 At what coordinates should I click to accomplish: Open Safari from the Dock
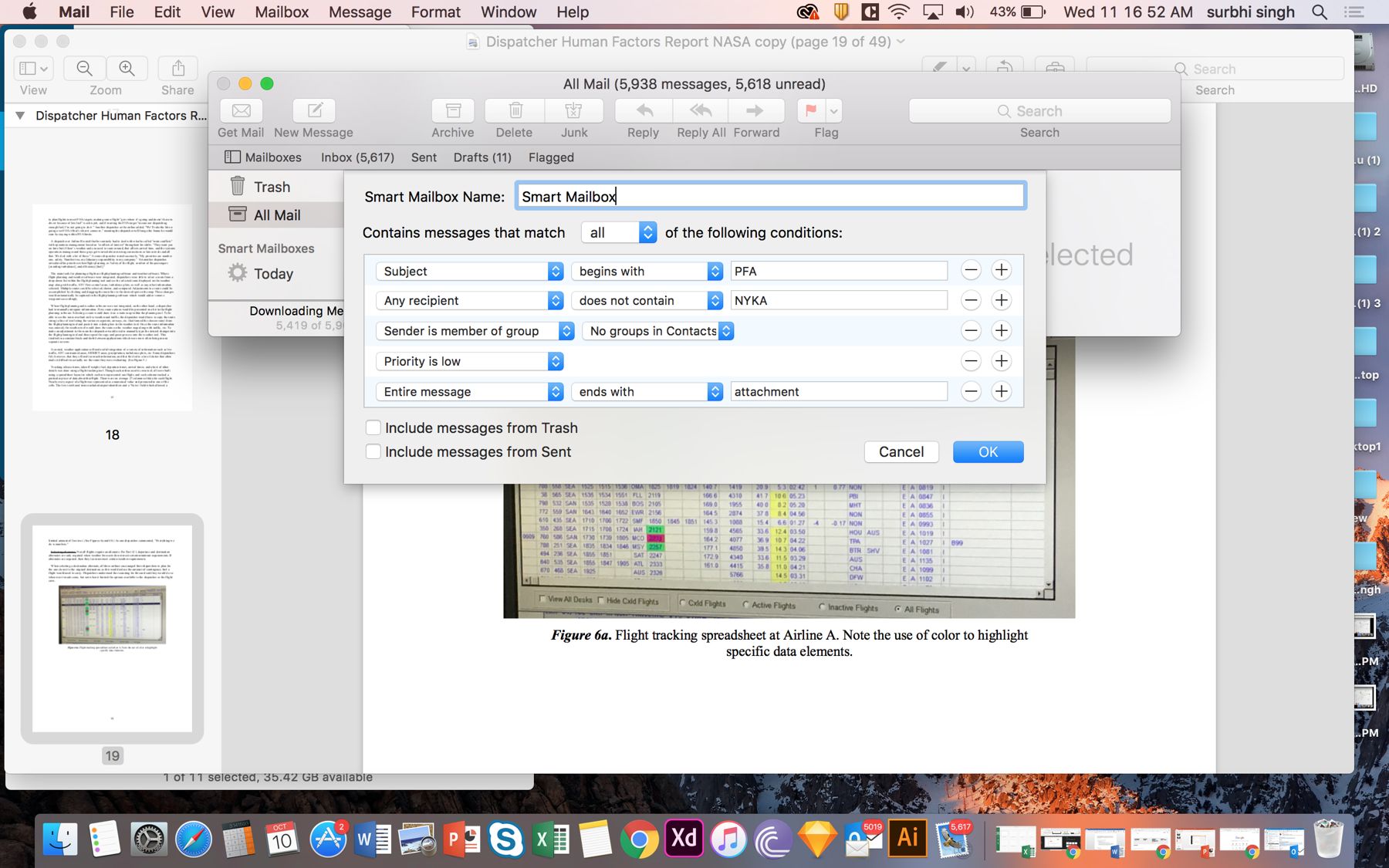(193, 839)
